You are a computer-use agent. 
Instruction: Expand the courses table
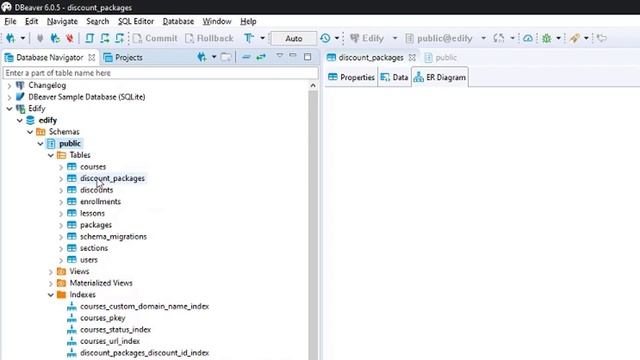pyautogui.click(x=61, y=167)
